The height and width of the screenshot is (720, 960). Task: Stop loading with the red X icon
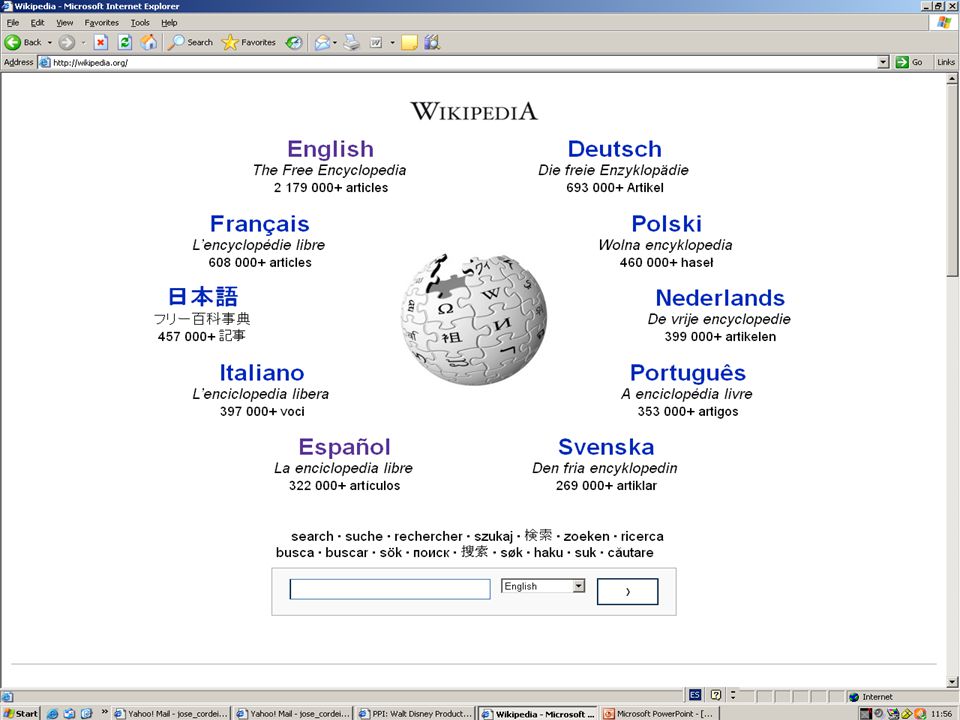(100, 42)
